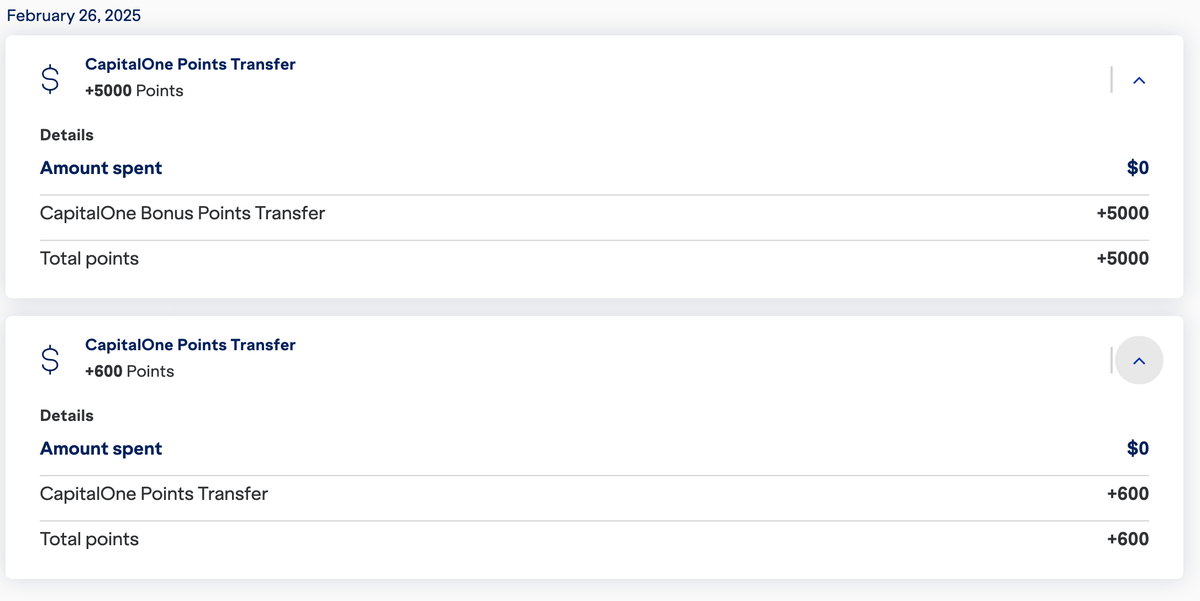Click dollar icon of +5000 points transfer
Image resolution: width=1200 pixels, height=601 pixels.
[50, 79]
